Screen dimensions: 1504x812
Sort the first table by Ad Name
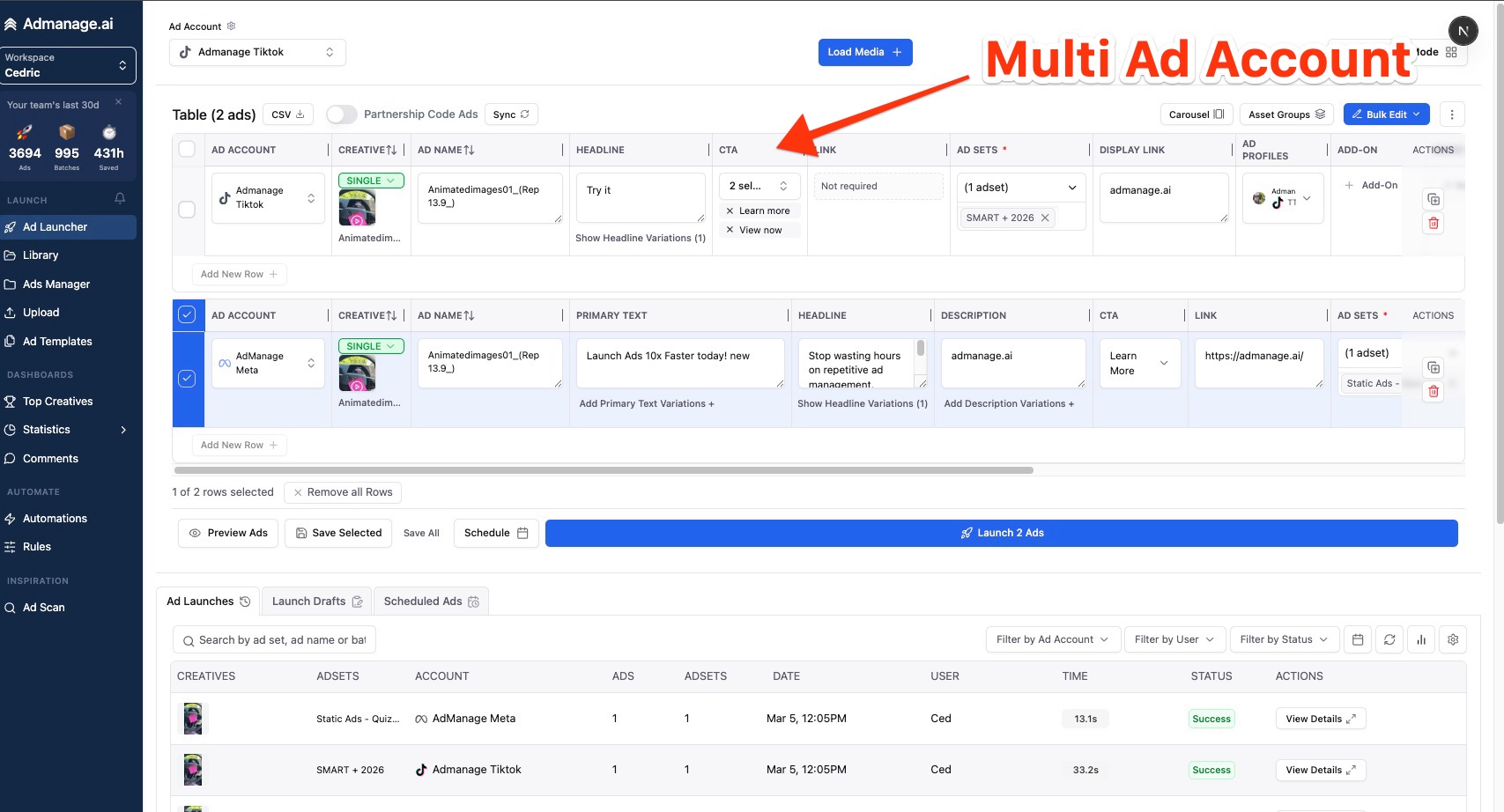click(x=470, y=151)
